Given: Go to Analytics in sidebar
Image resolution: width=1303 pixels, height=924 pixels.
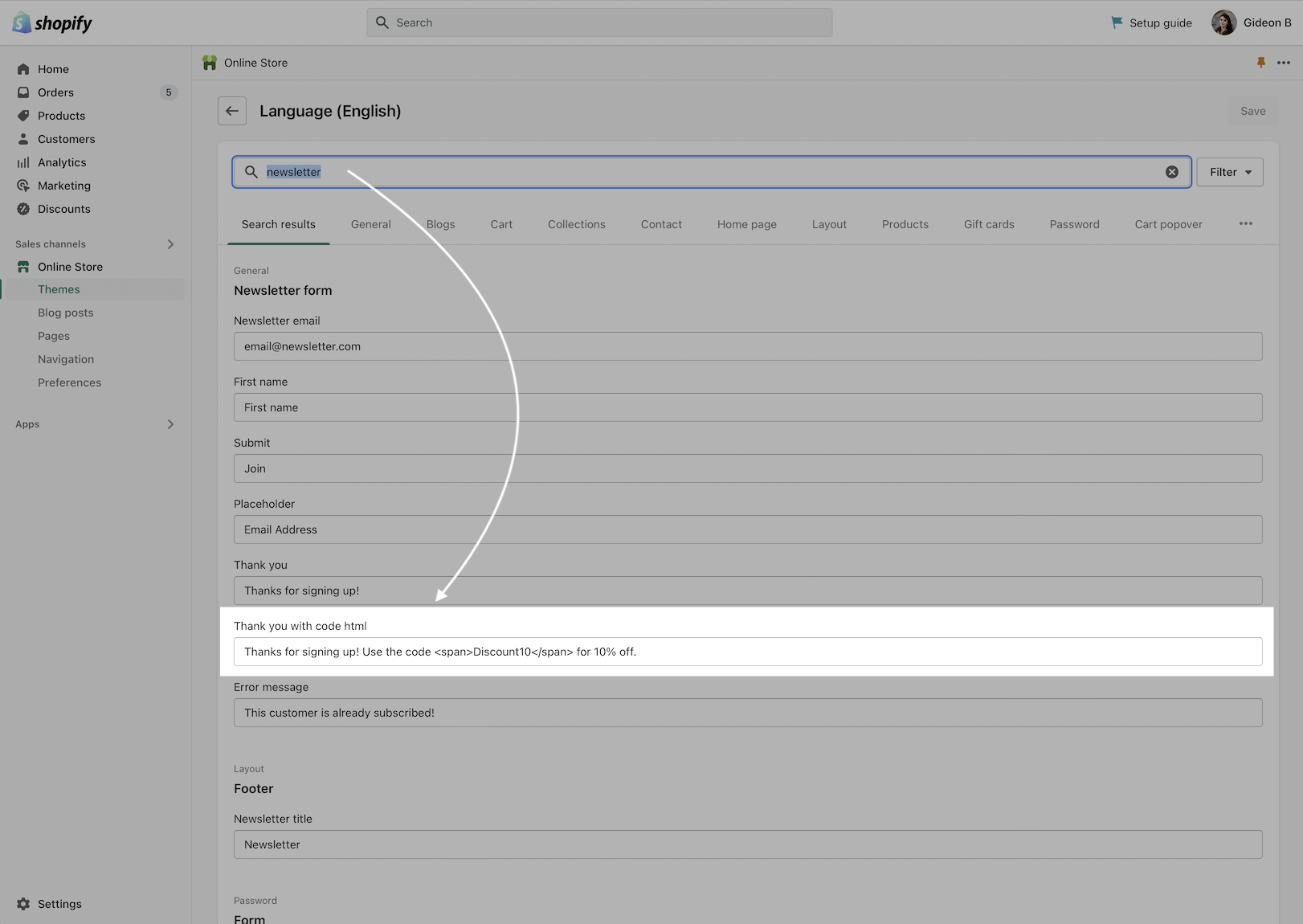Looking at the screenshot, I should click(x=62, y=162).
